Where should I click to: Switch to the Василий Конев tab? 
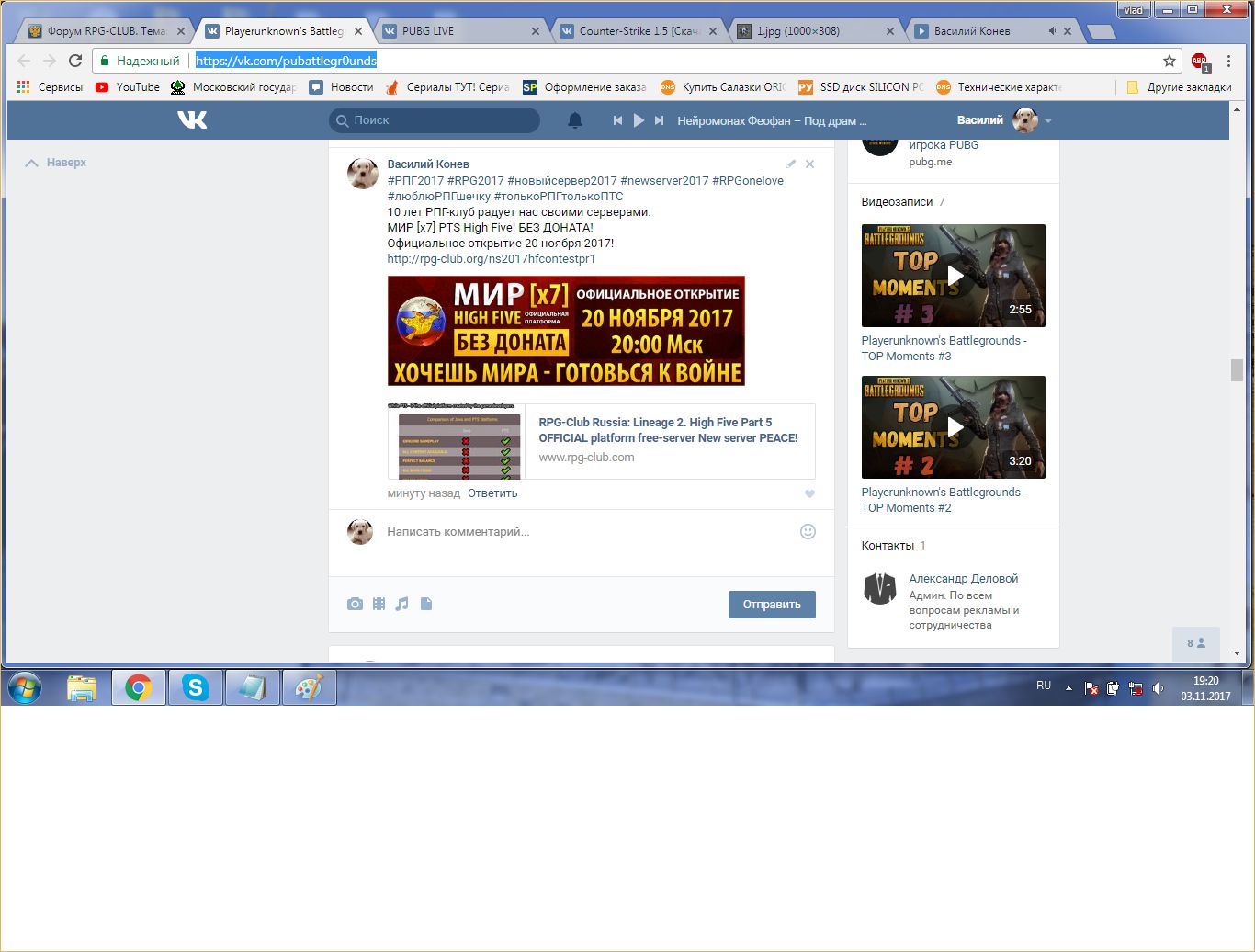click(x=991, y=31)
